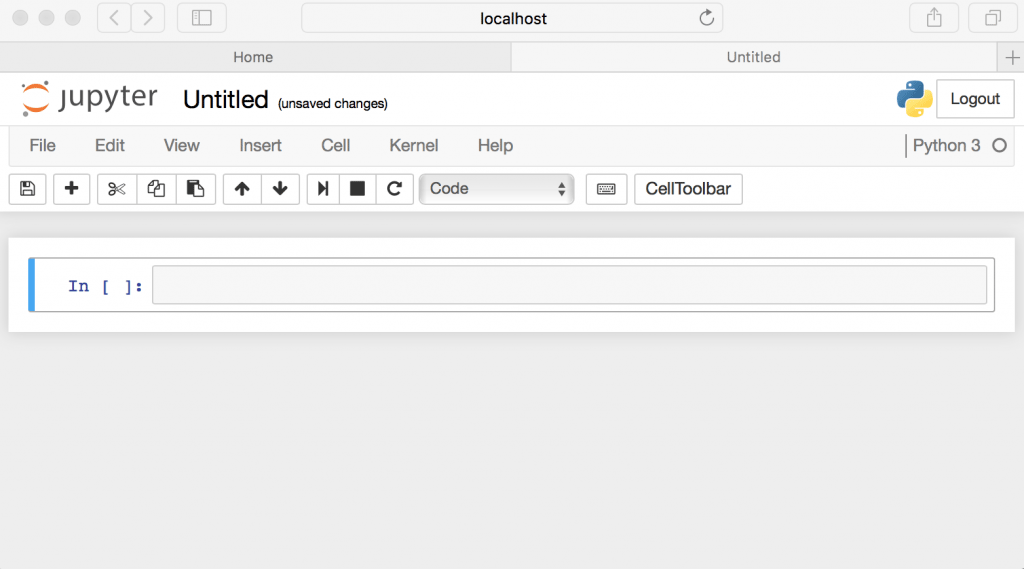Move selected cell up
This screenshot has height=569, width=1024.
click(242, 189)
